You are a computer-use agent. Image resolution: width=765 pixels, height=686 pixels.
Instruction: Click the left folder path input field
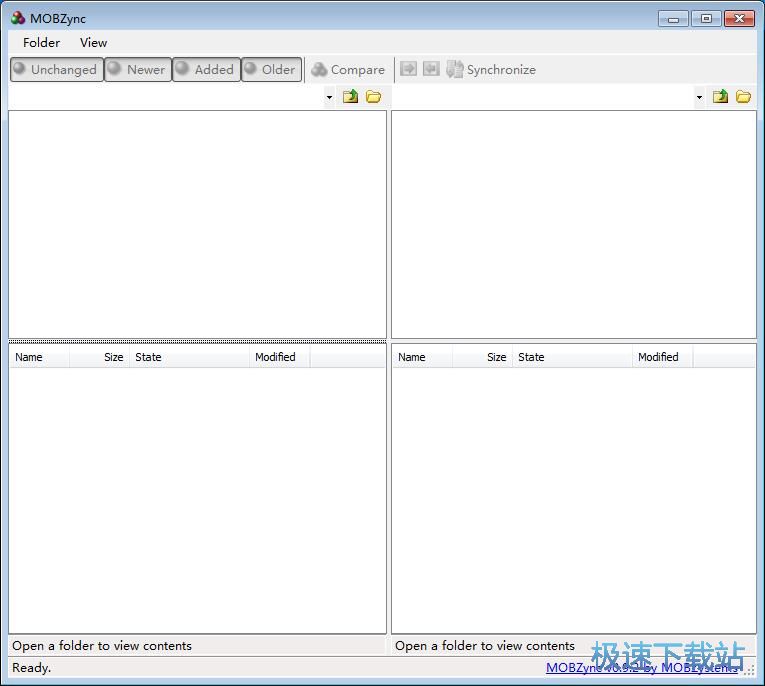click(165, 97)
